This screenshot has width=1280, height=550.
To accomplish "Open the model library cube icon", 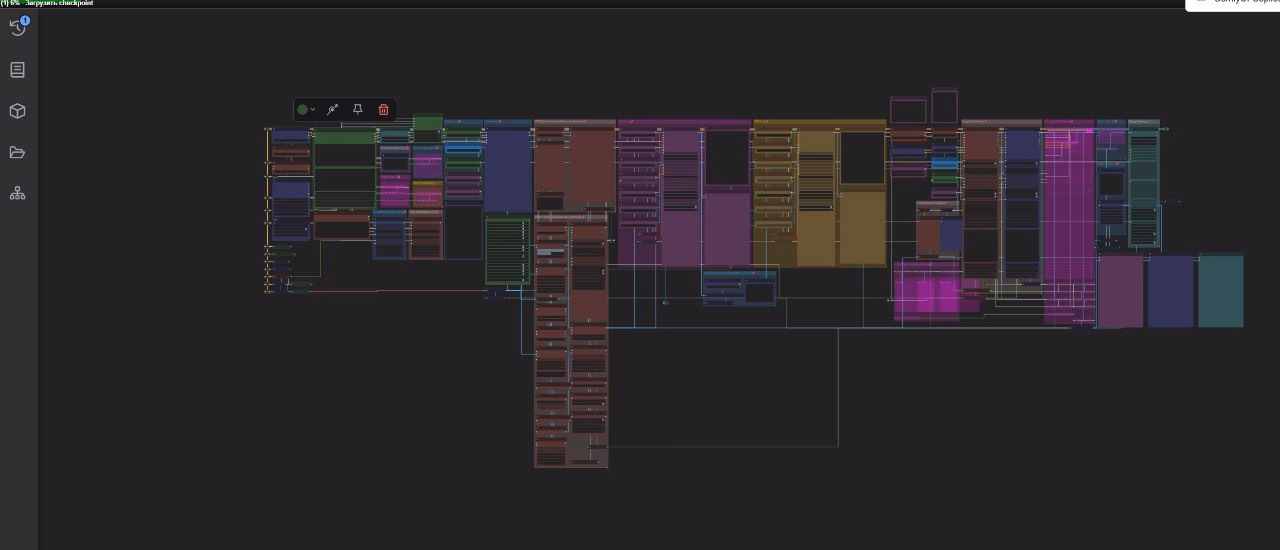I will [17, 111].
